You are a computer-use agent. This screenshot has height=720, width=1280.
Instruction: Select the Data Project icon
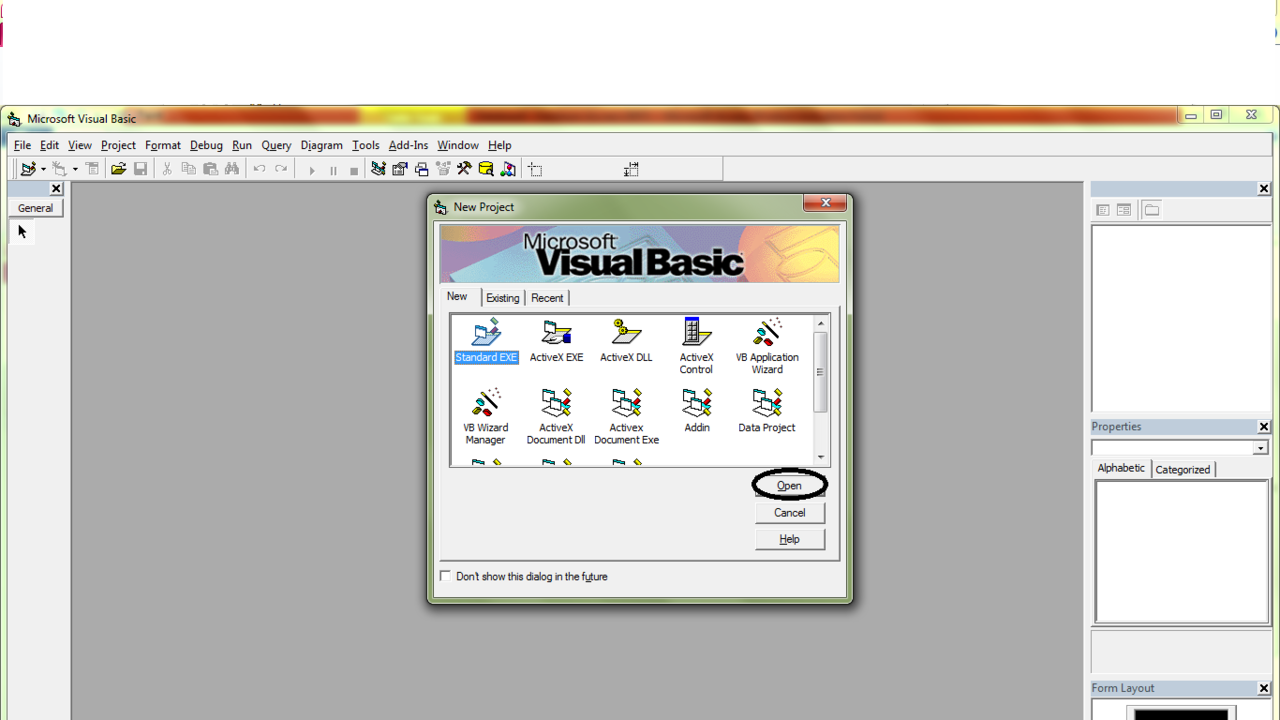(x=767, y=411)
